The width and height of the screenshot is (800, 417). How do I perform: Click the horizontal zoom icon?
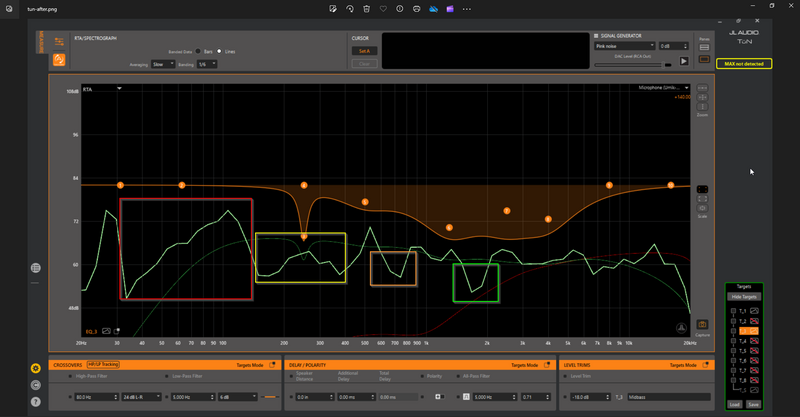[702, 88]
